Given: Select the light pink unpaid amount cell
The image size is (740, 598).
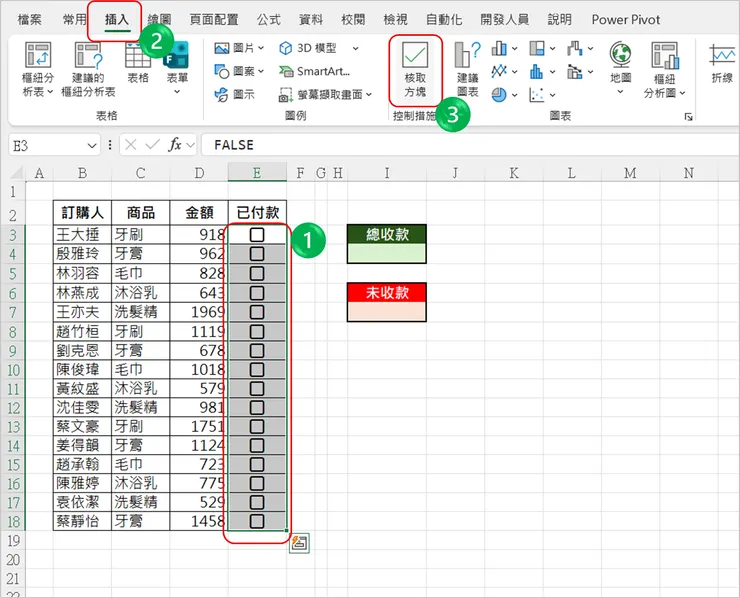Looking at the screenshot, I should click(x=387, y=312).
